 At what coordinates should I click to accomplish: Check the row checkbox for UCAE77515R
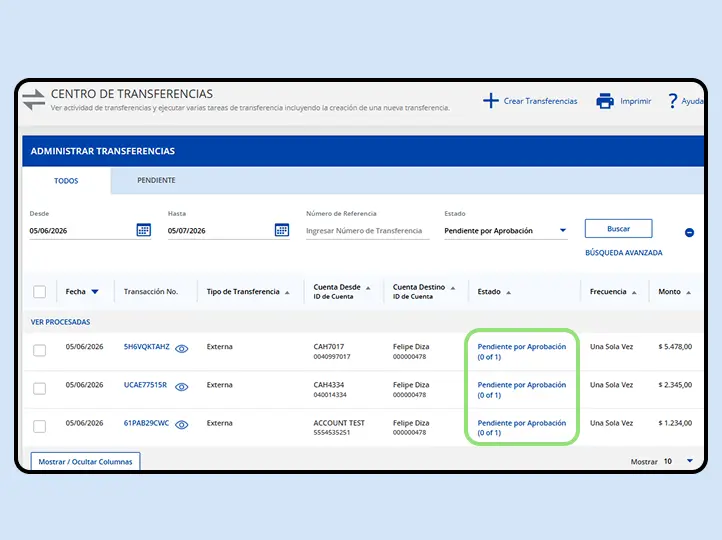(40, 389)
